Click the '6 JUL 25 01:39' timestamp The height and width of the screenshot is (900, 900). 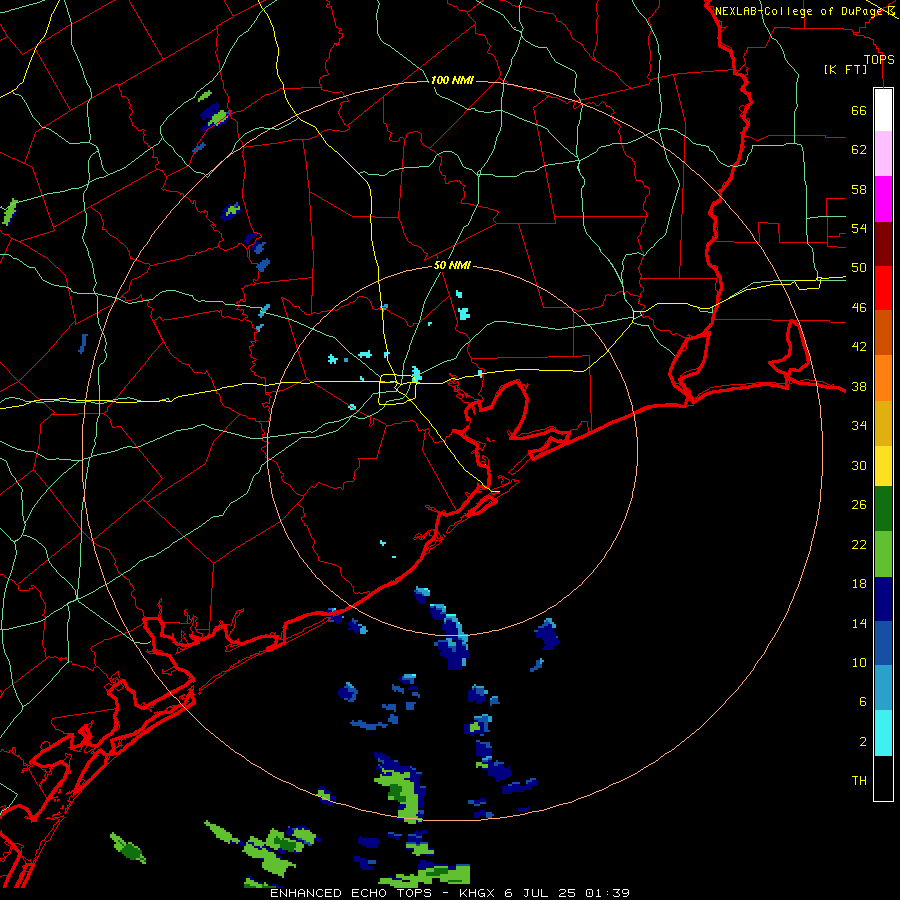pyautogui.click(x=567, y=893)
